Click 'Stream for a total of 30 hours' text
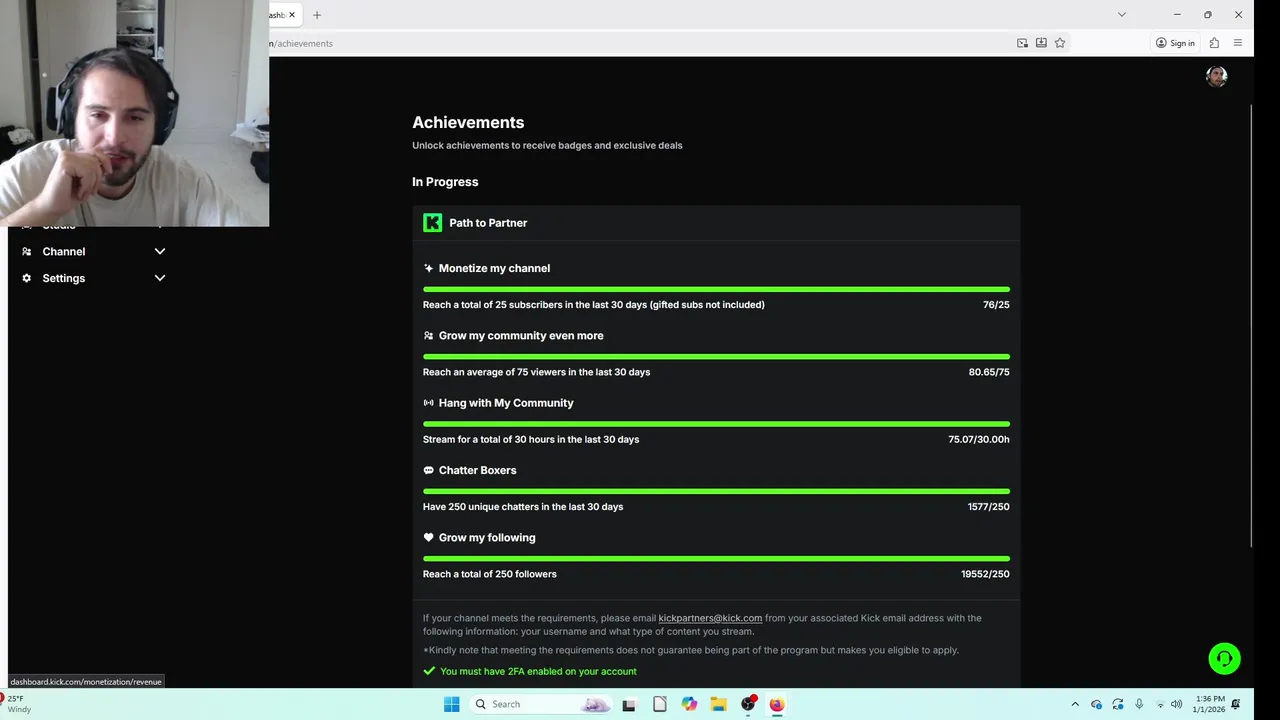Screen dimensions: 1280x720 pos(531,439)
